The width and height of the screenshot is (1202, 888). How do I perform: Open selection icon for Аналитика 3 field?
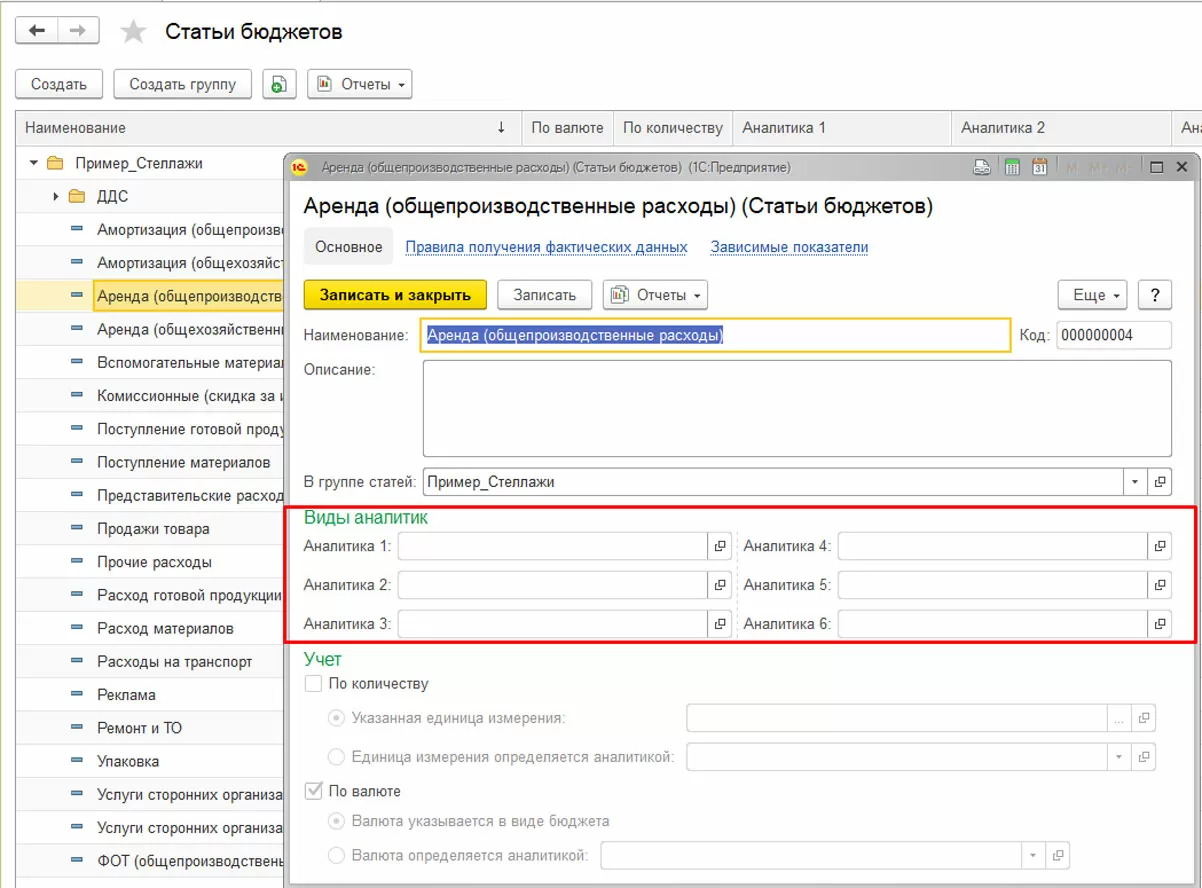click(x=719, y=624)
